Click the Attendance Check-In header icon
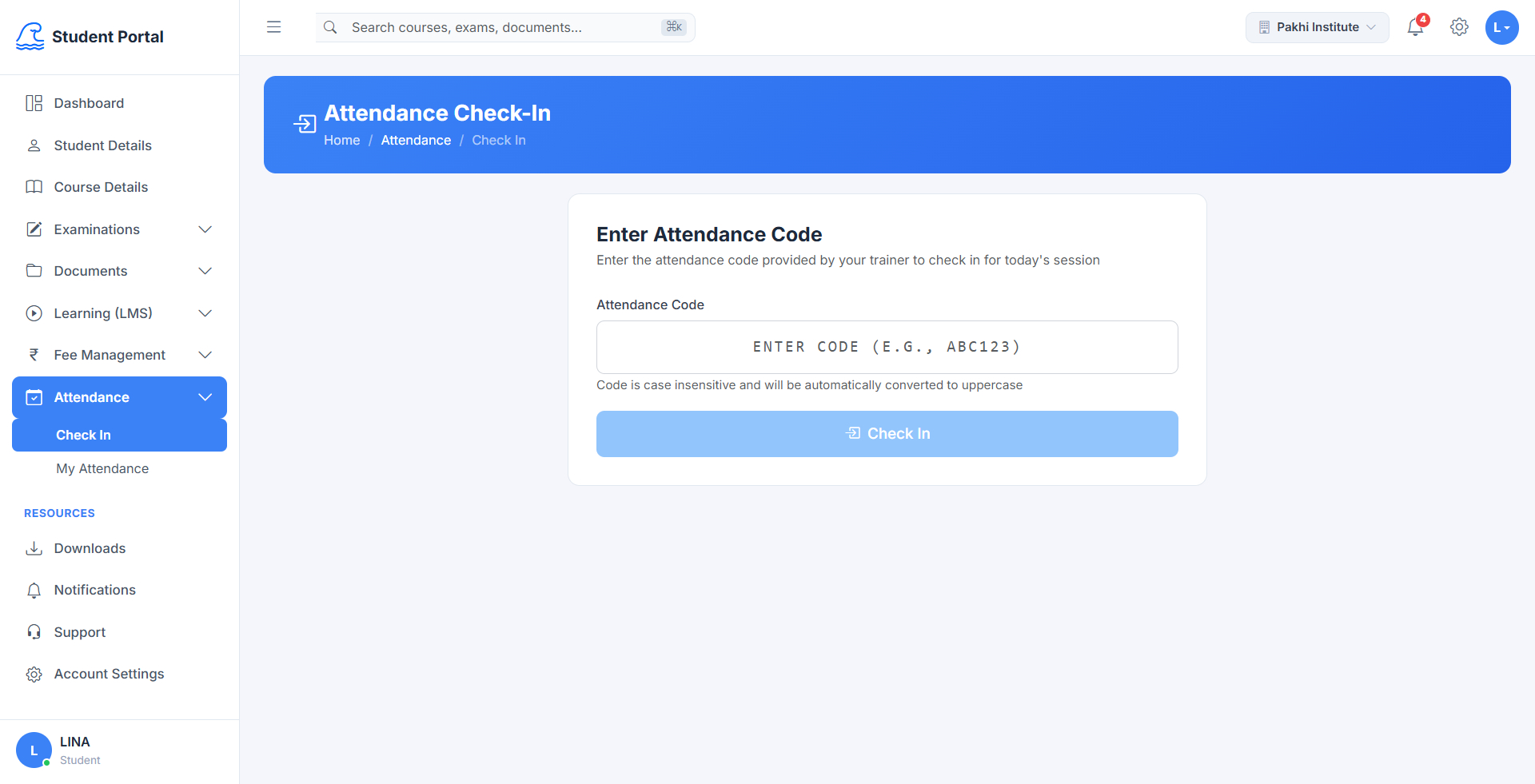 pyautogui.click(x=305, y=123)
